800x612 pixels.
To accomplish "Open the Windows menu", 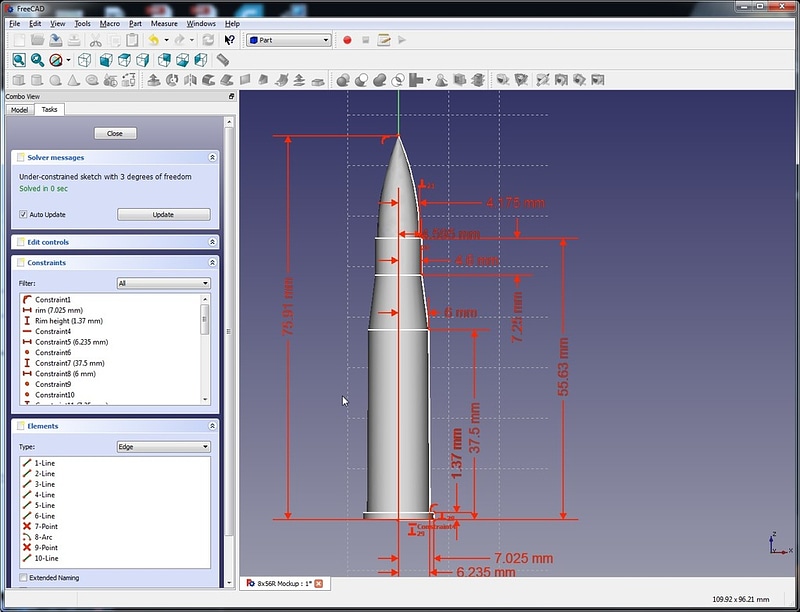I will (201, 23).
